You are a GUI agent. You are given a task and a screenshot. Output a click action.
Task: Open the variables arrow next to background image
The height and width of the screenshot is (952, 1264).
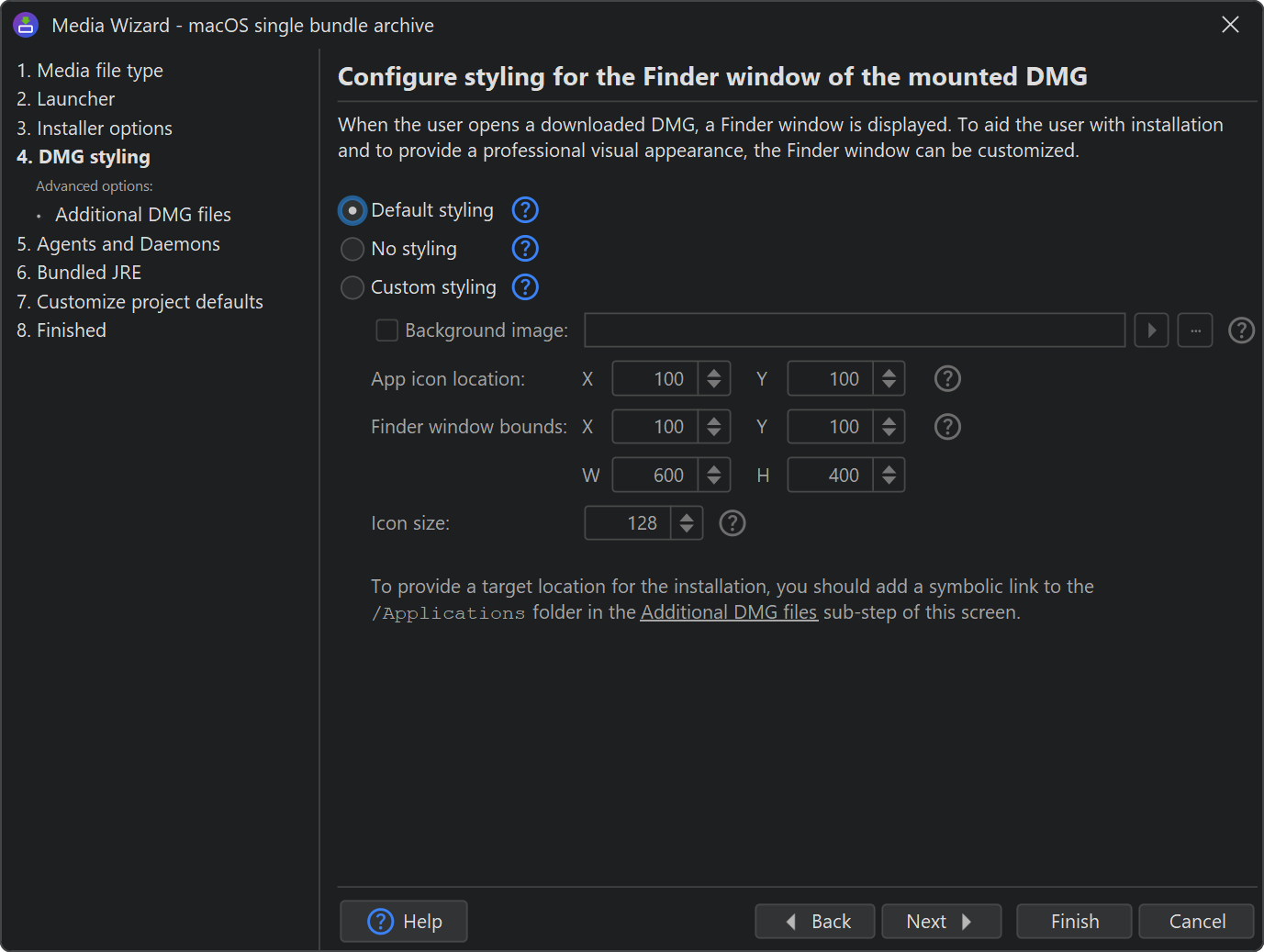1151,330
